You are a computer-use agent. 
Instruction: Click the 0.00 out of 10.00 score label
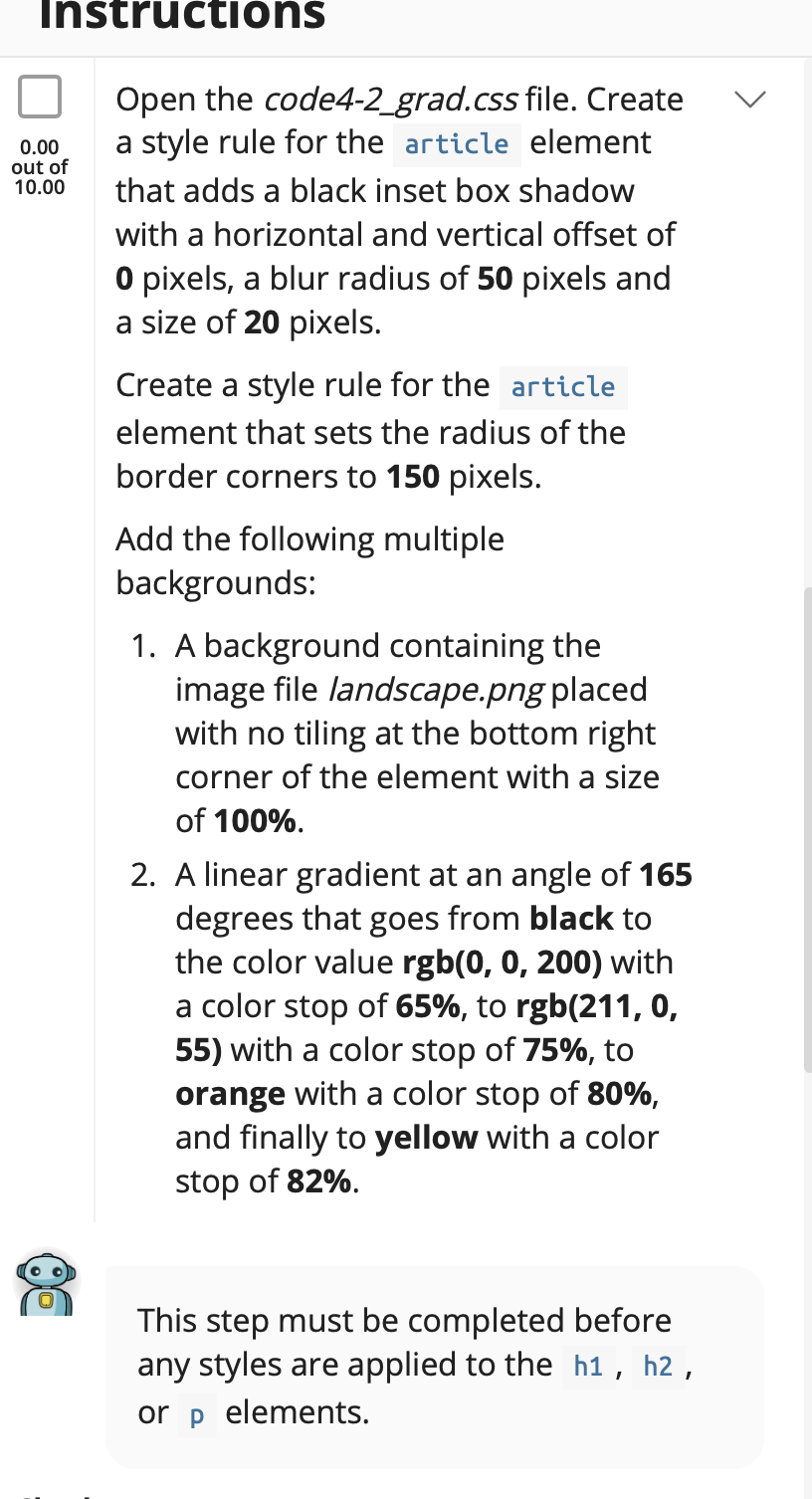(x=40, y=167)
